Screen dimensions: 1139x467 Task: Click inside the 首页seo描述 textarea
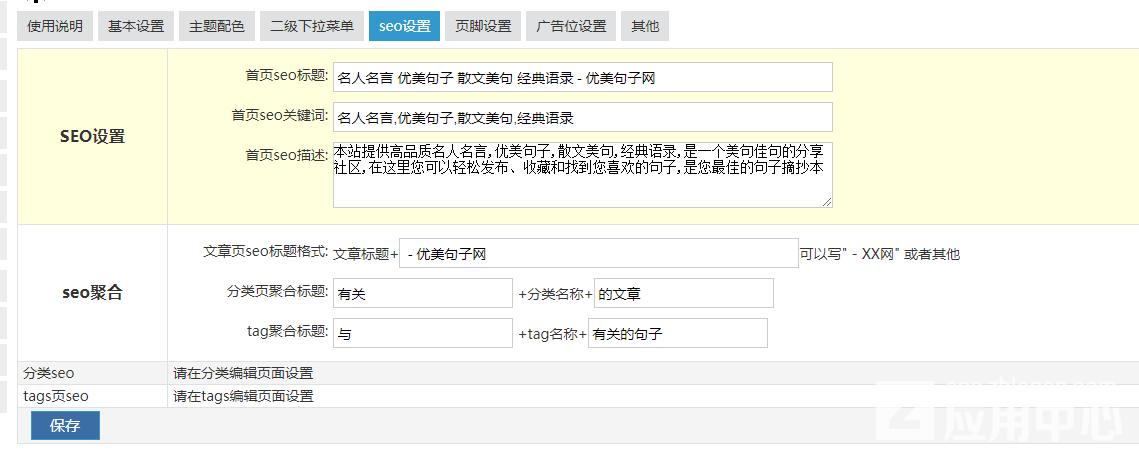pyautogui.click(x=582, y=175)
